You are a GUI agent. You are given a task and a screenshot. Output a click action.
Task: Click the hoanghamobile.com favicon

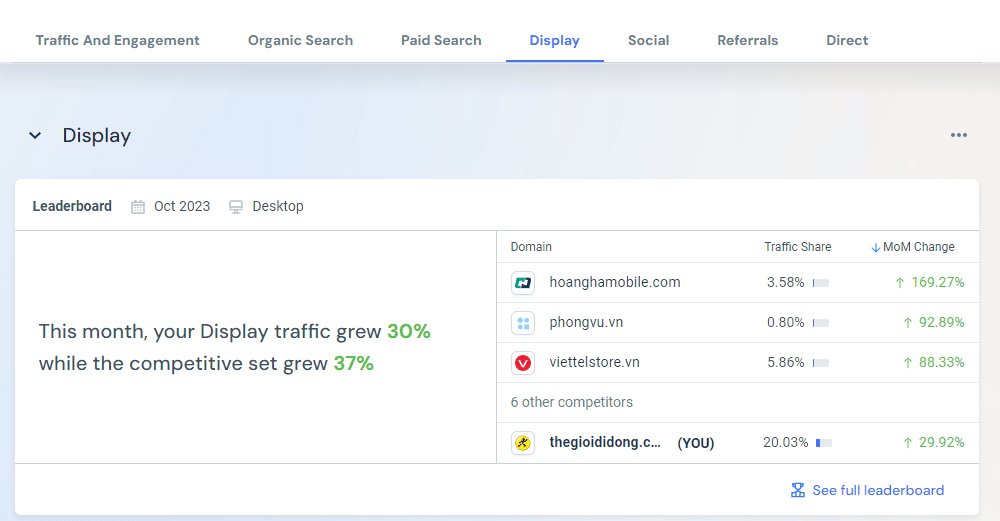click(x=523, y=283)
